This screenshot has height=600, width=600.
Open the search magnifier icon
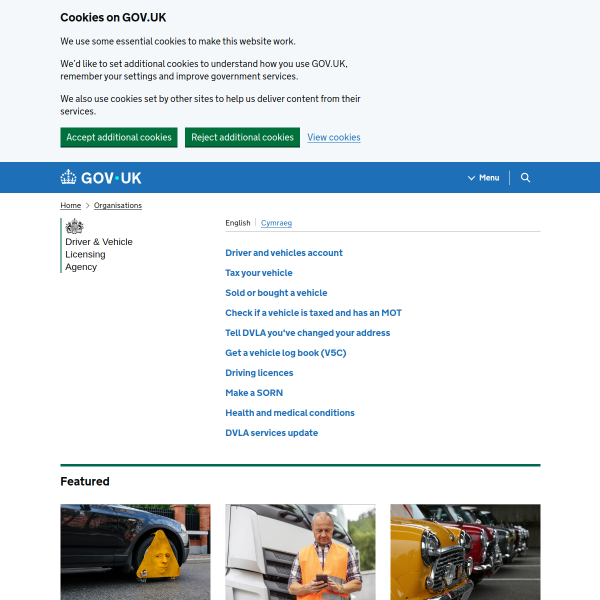tap(525, 178)
